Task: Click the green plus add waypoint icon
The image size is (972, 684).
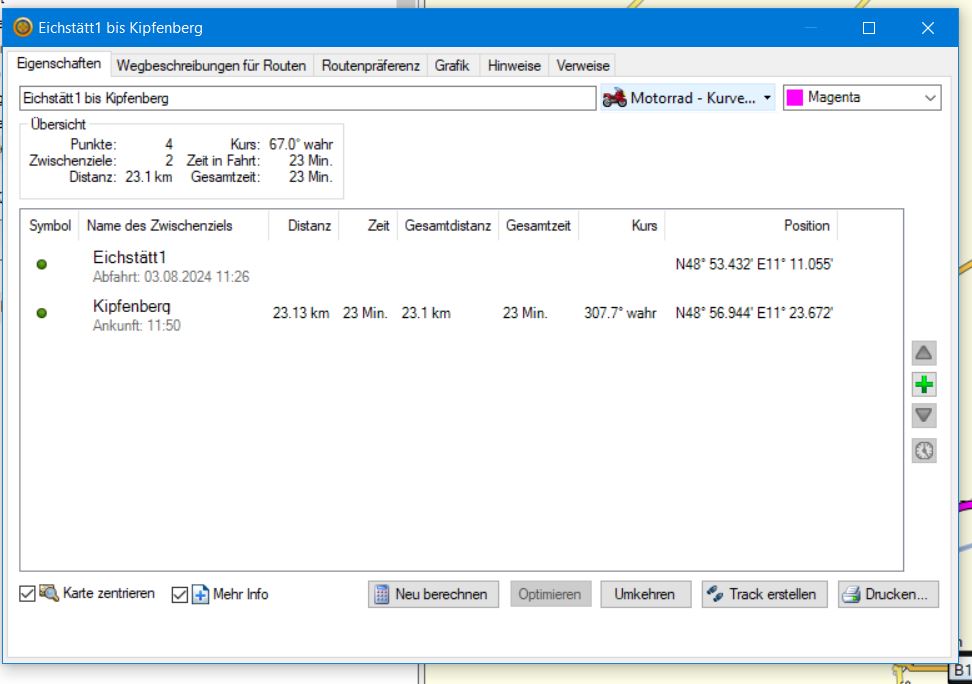Action: 924,385
